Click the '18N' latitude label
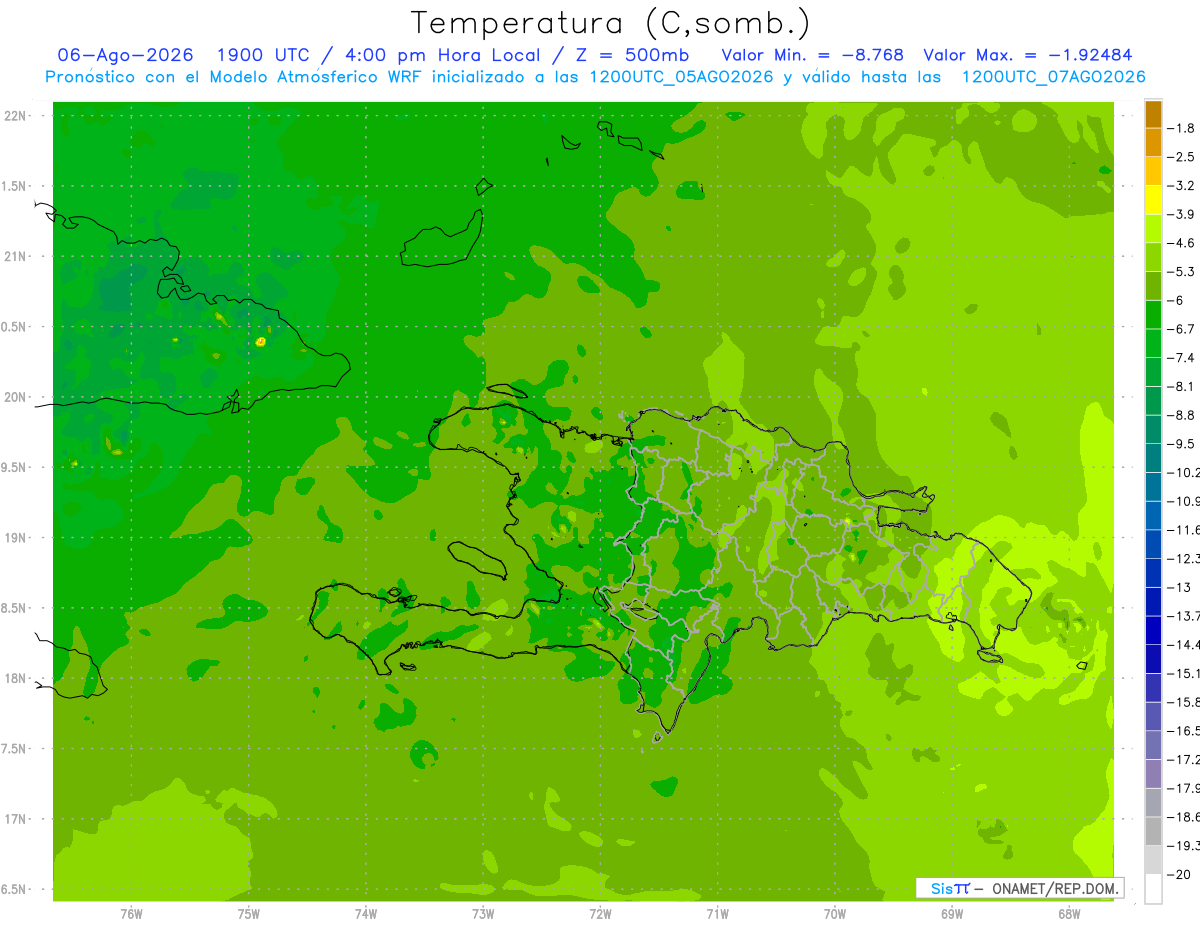The width and height of the screenshot is (1200, 927). tap(16, 678)
